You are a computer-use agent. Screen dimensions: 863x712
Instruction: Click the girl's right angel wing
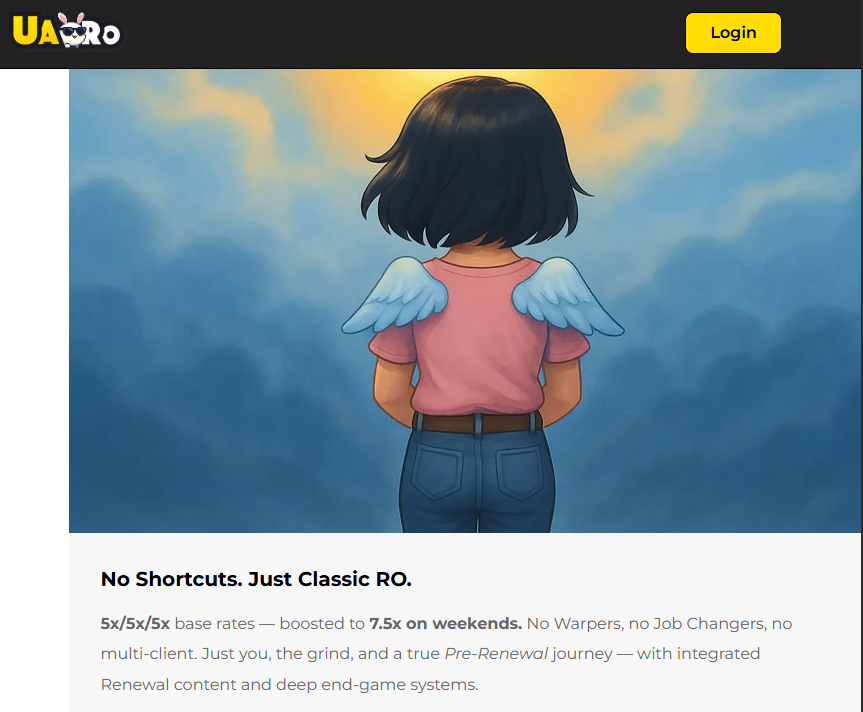[x=567, y=296]
